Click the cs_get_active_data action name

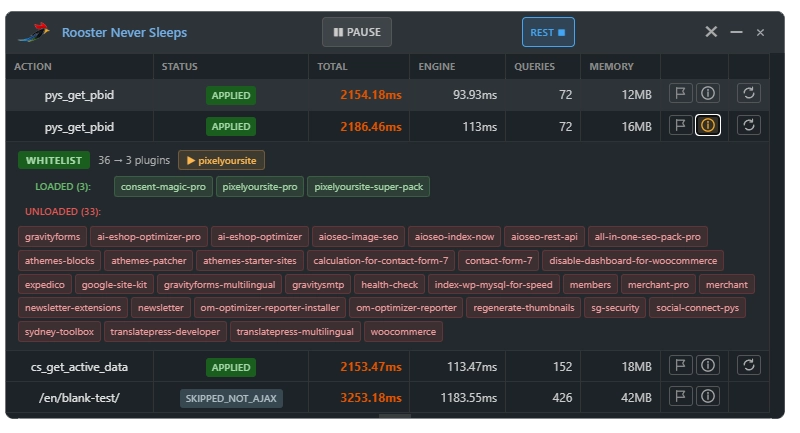(79, 367)
